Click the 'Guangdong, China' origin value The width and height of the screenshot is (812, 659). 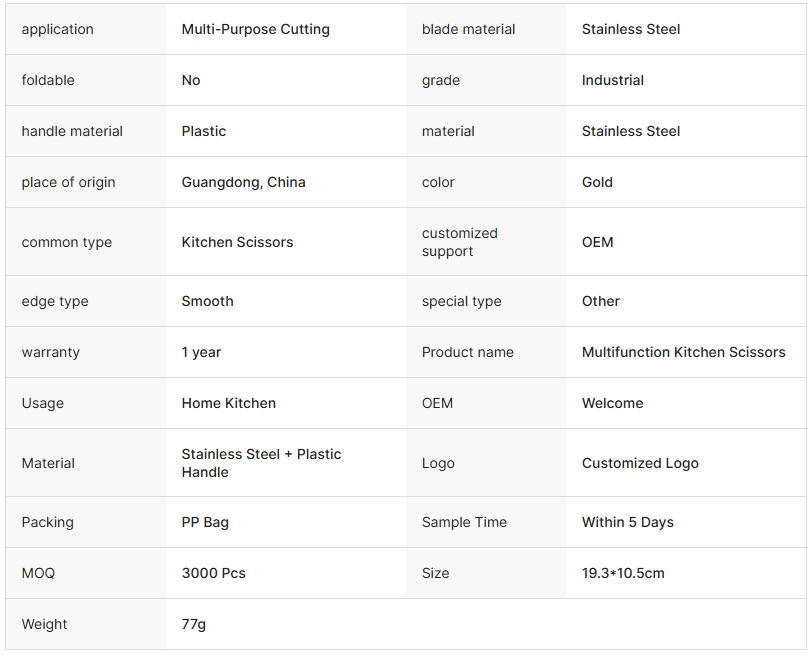243,182
